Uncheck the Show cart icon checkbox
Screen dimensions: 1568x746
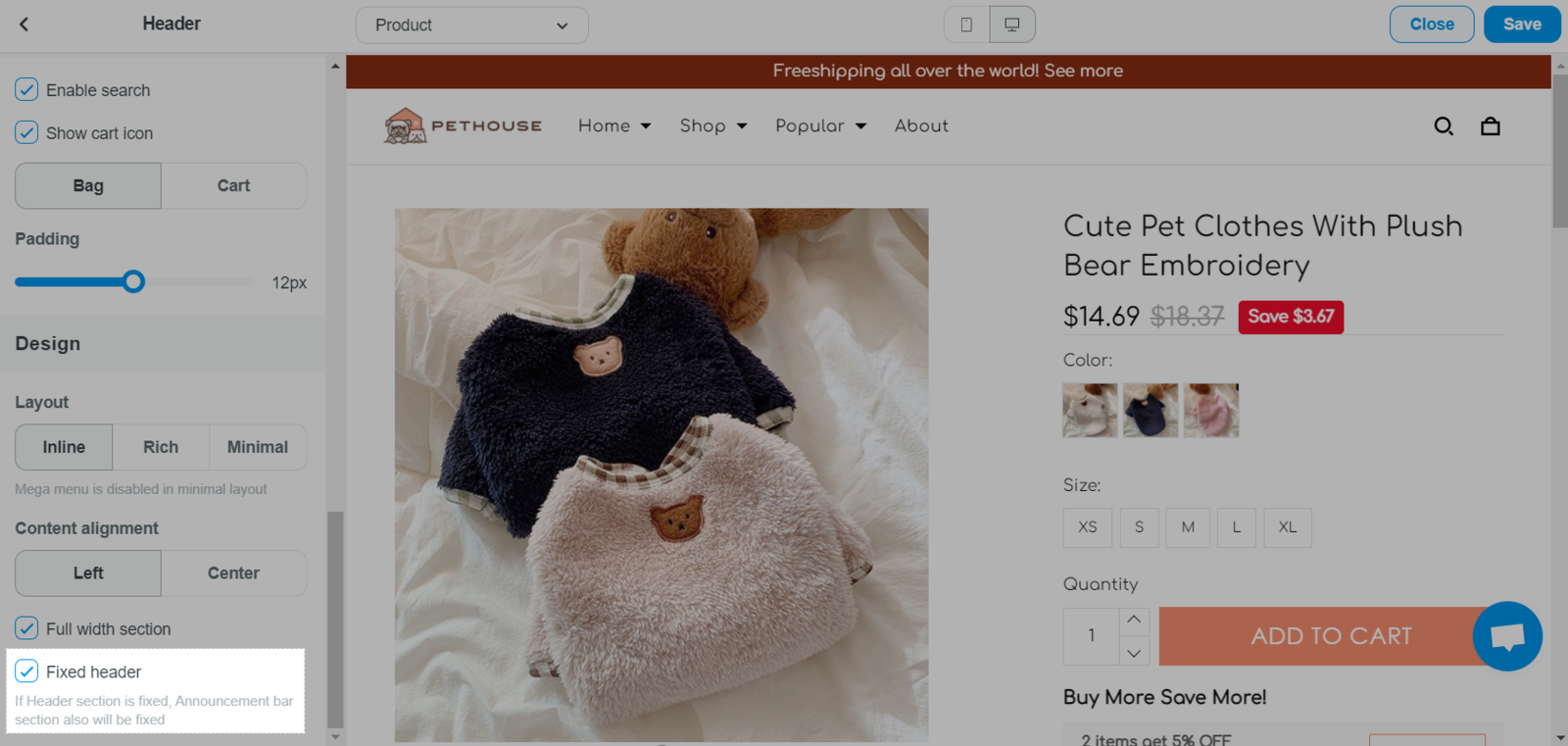[27, 133]
